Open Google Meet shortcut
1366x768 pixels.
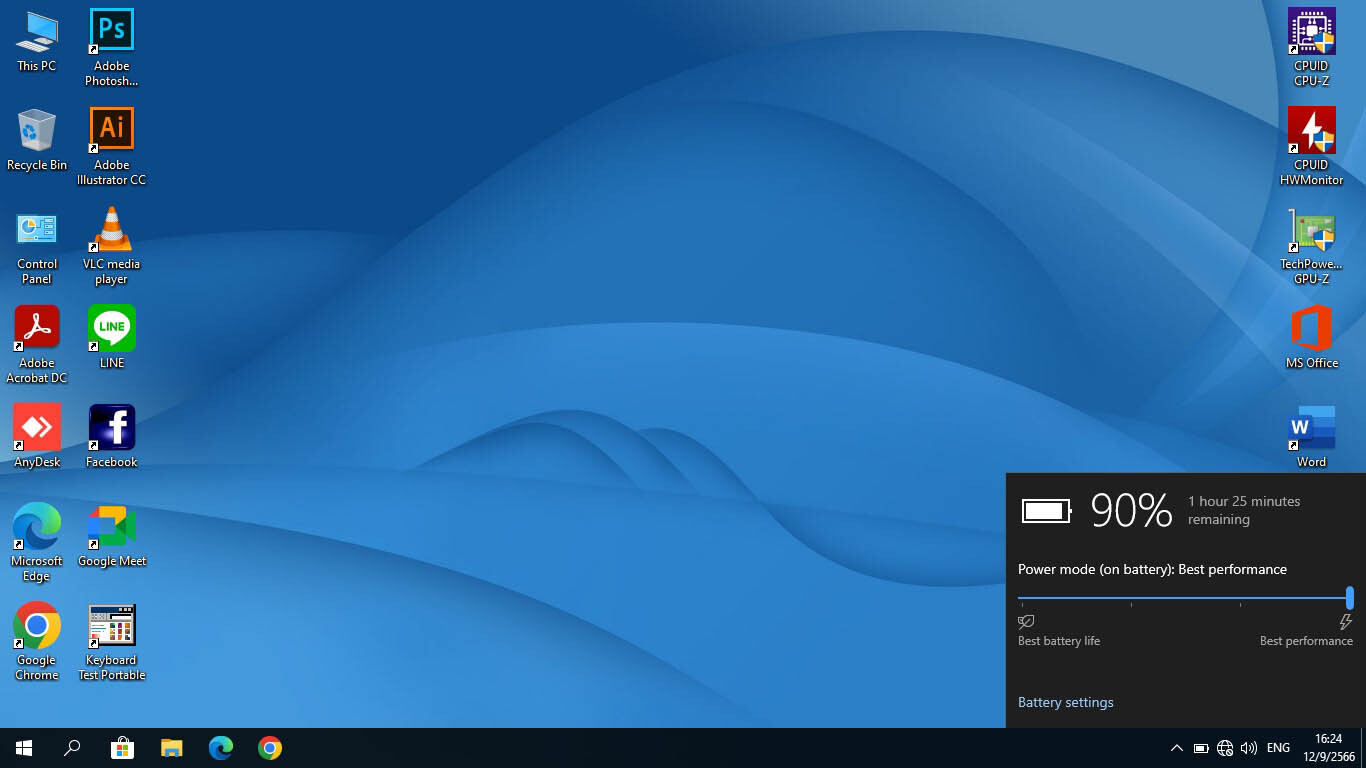111,536
